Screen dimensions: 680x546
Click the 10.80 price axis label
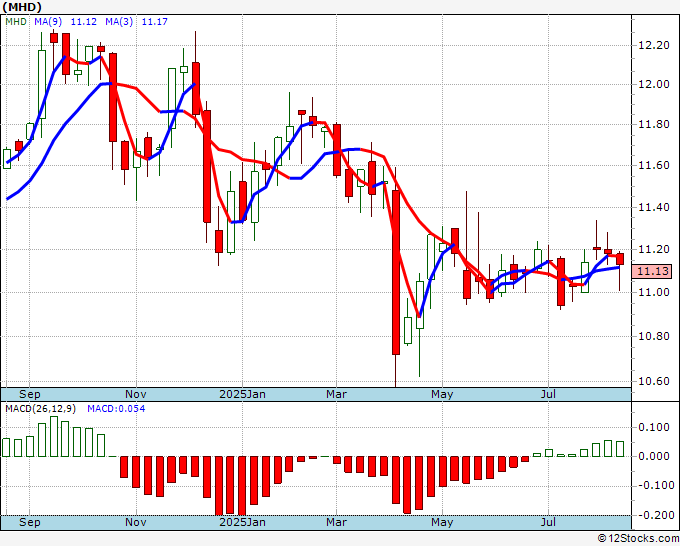(x=654, y=336)
